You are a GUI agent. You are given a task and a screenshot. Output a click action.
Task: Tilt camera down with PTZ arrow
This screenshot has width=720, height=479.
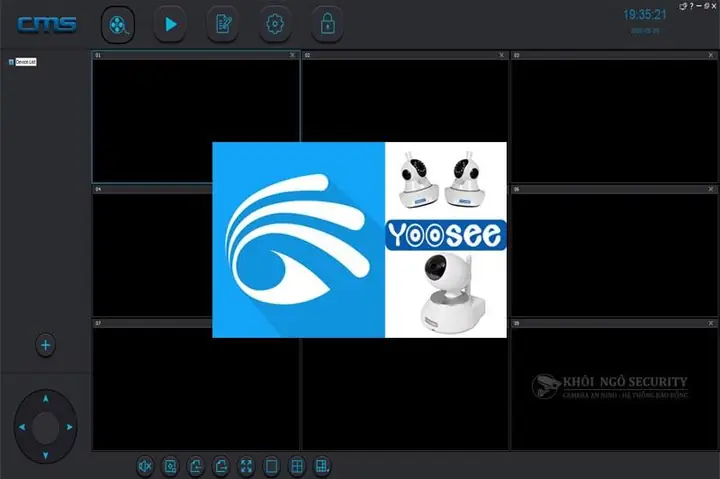[x=45, y=455]
